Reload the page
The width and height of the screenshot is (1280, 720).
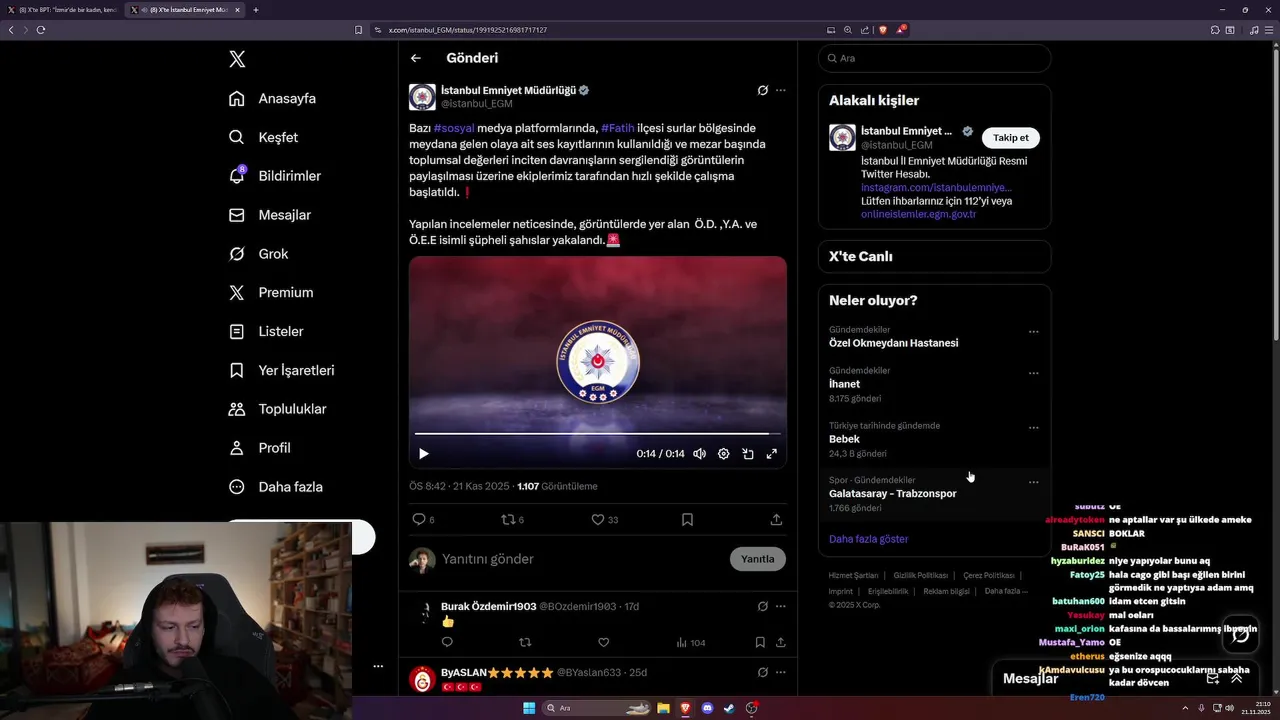(41, 30)
